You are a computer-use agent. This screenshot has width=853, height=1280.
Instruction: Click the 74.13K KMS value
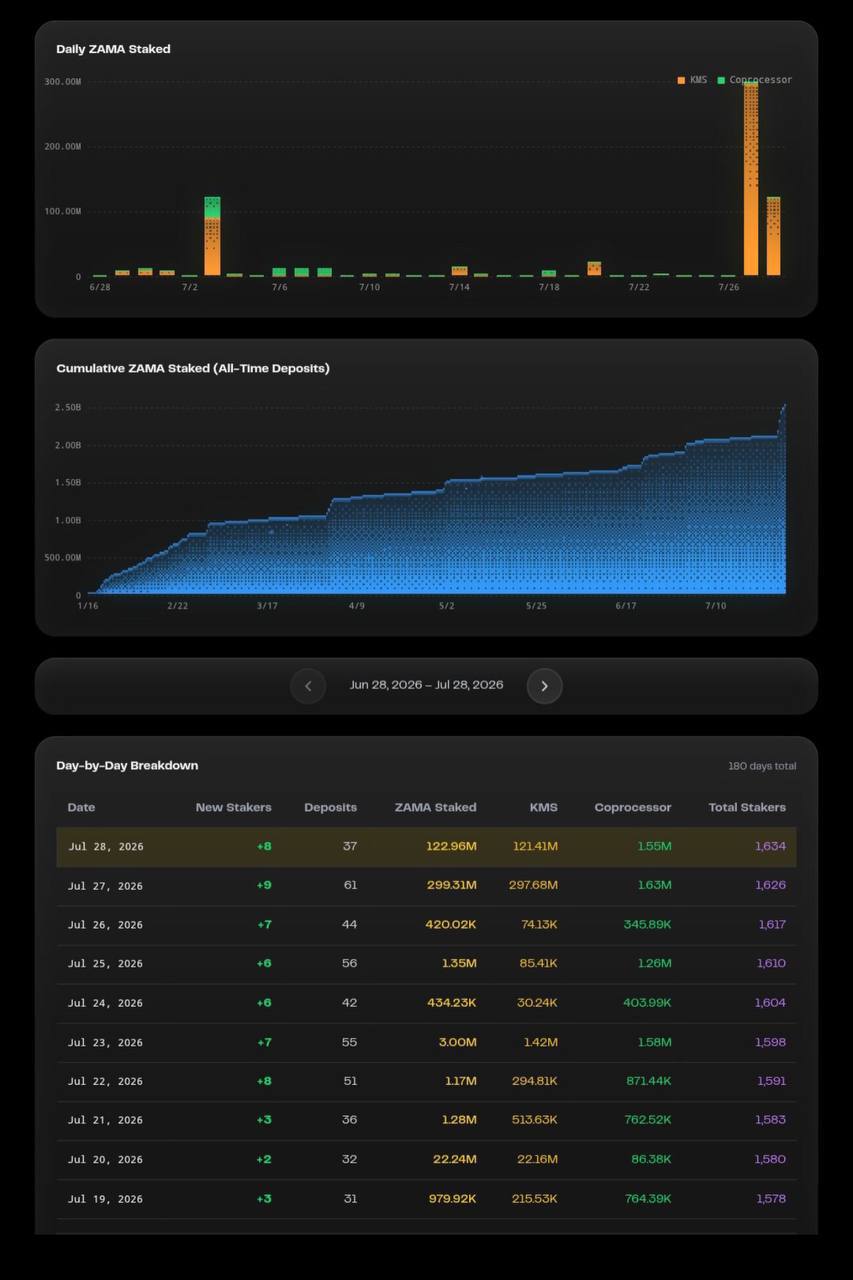[x=538, y=925]
